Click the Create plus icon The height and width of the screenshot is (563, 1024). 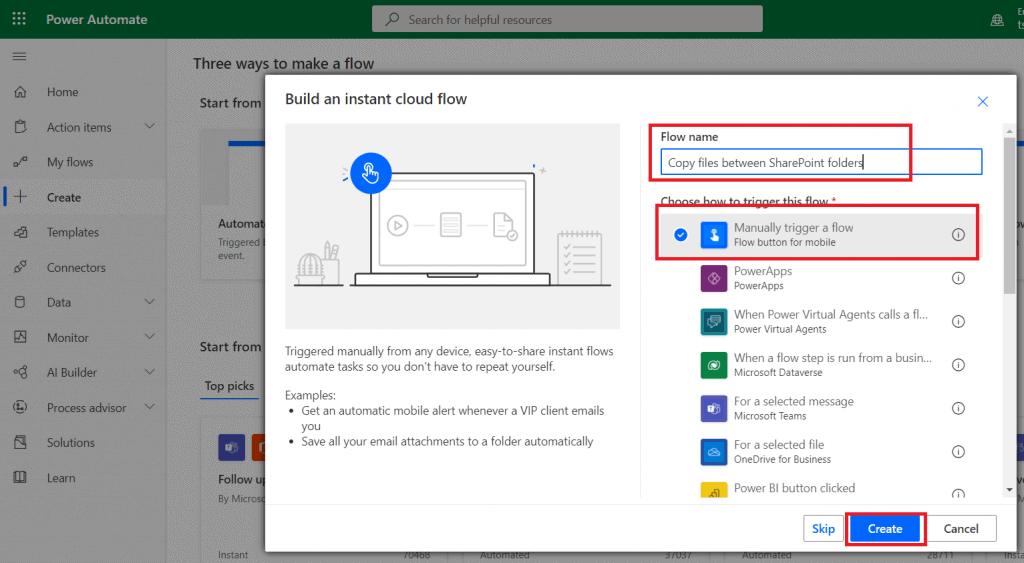pyautogui.click(x=20, y=197)
